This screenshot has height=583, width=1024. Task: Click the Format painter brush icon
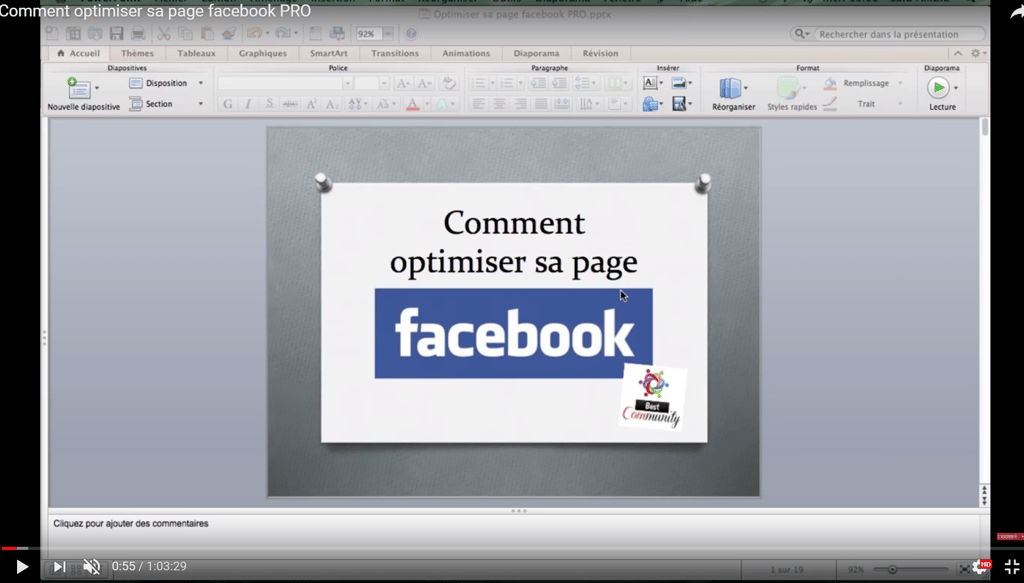pos(229,33)
